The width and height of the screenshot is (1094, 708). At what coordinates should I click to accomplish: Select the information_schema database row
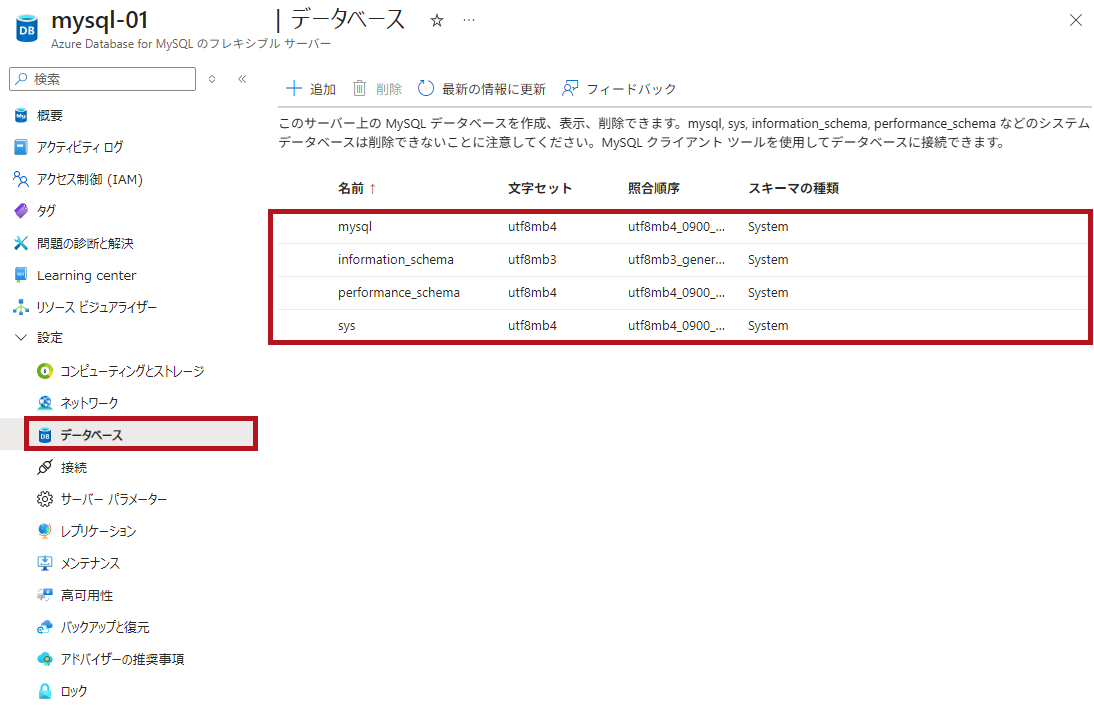[x=395, y=260]
